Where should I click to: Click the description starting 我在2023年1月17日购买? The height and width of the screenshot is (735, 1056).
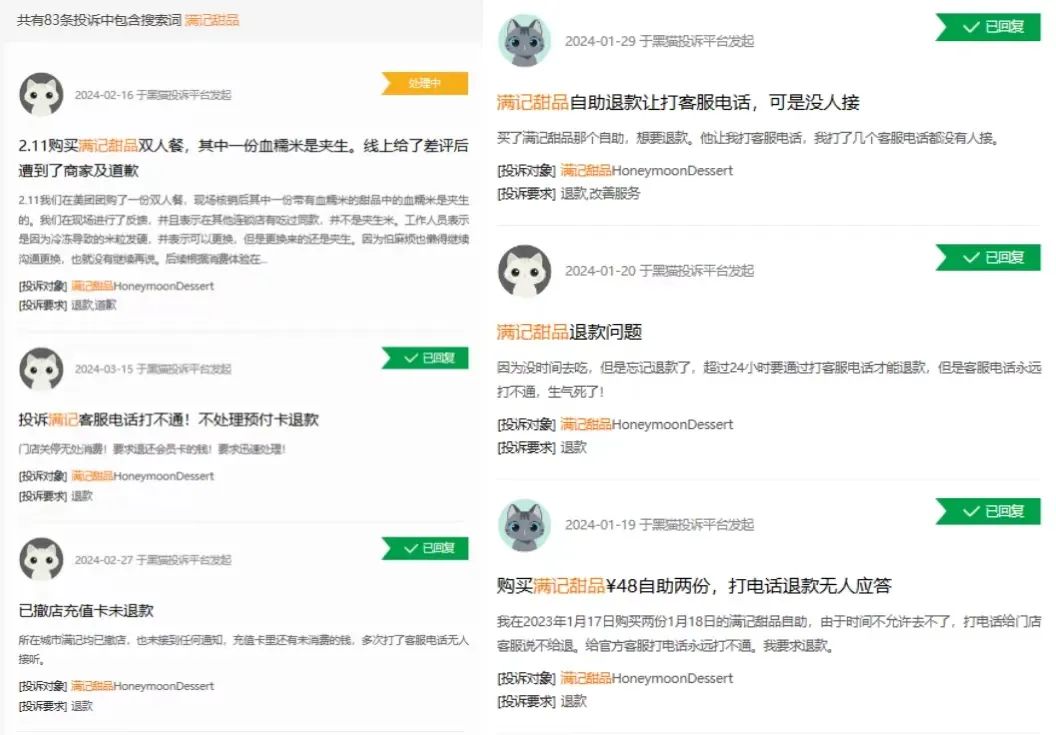coord(769,633)
